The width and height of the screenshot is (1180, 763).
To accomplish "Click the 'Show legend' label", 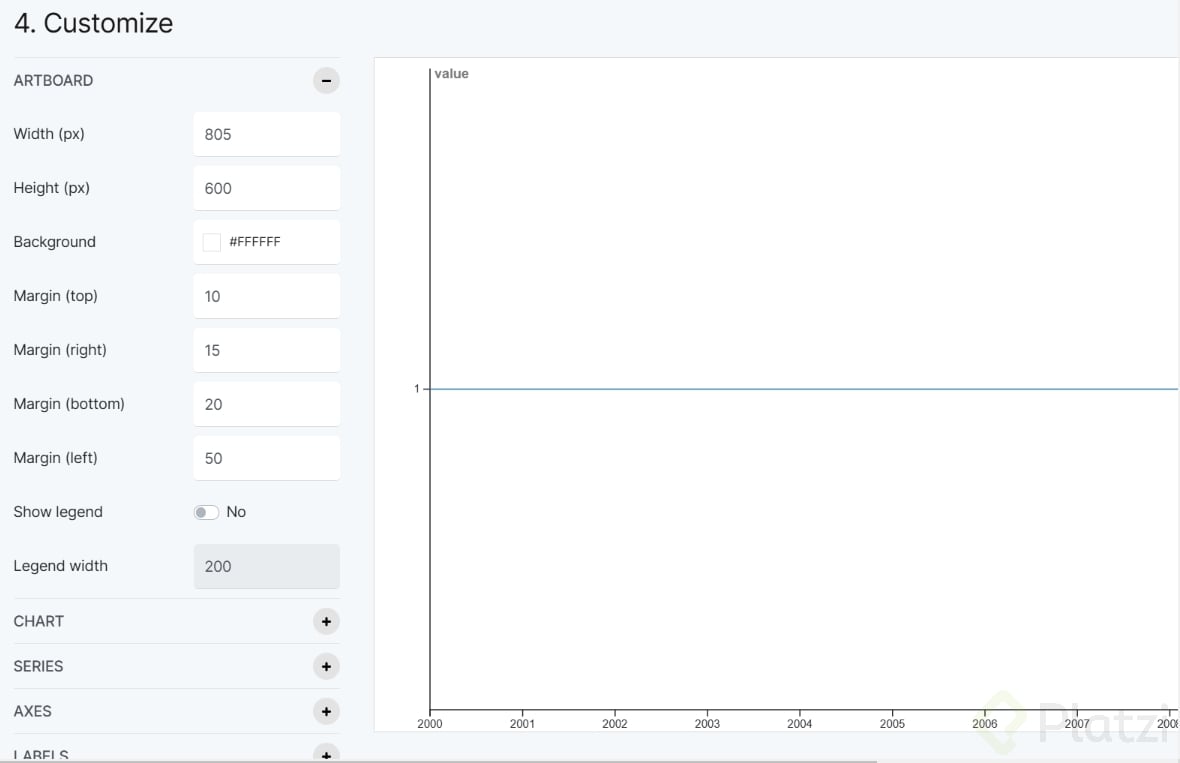I will point(58,512).
